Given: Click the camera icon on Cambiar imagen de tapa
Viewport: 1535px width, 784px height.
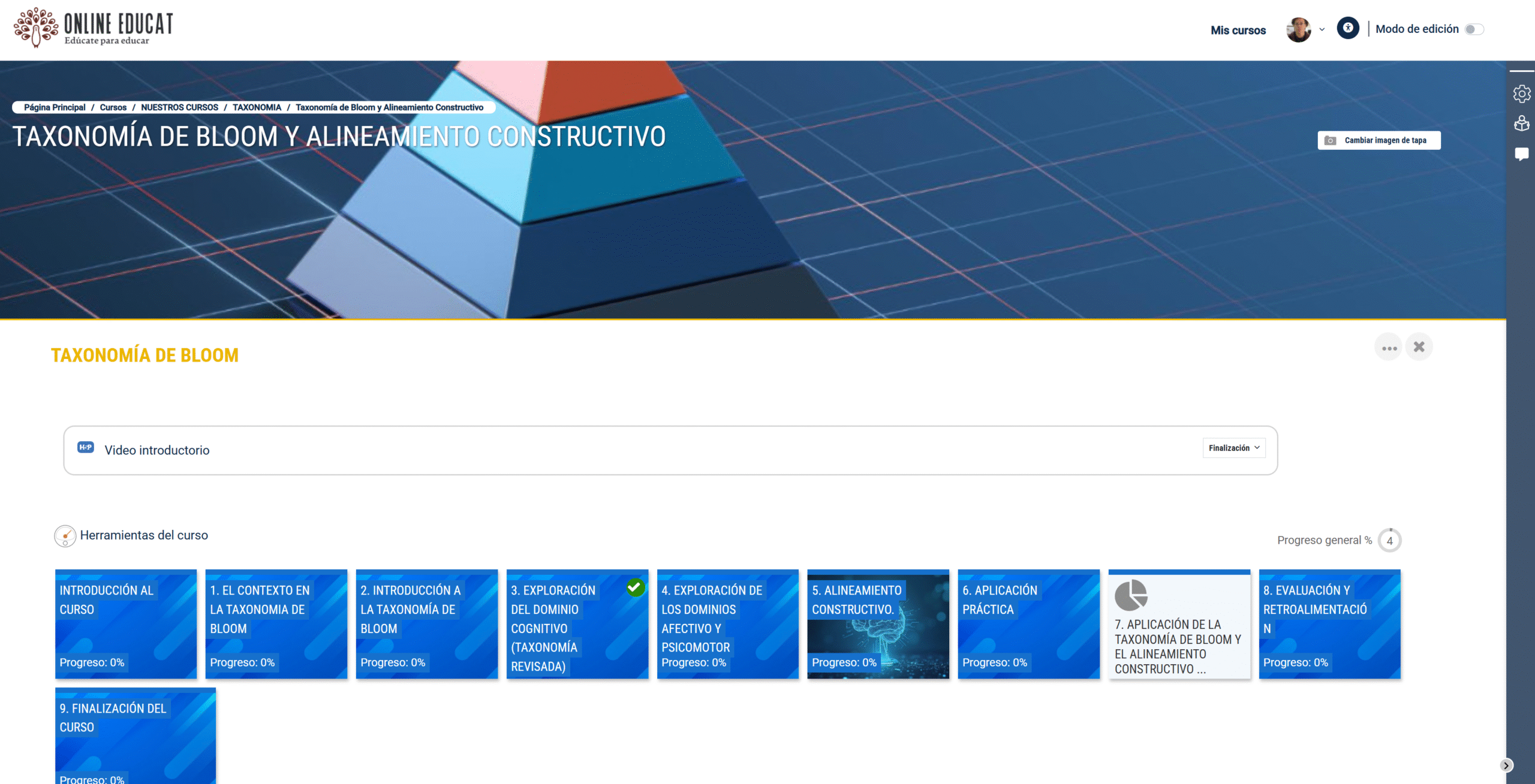Looking at the screenshot, I should click(x=1331, y=139).
